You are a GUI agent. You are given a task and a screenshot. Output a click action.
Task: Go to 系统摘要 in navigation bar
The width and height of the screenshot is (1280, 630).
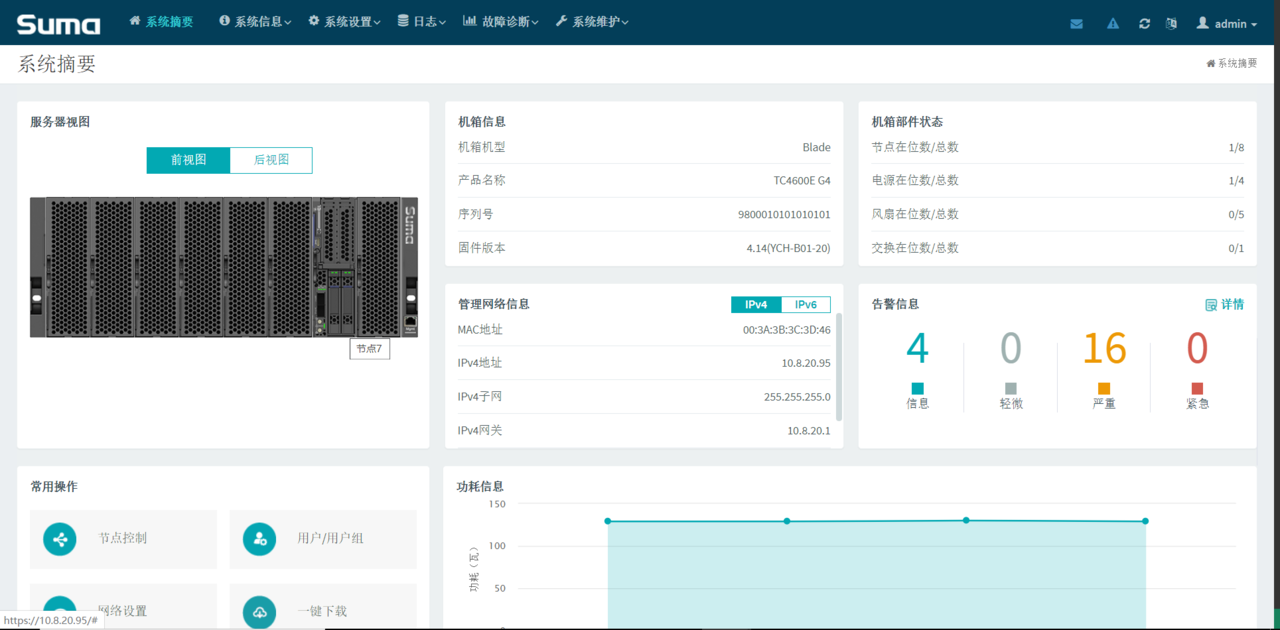point(161,22)
